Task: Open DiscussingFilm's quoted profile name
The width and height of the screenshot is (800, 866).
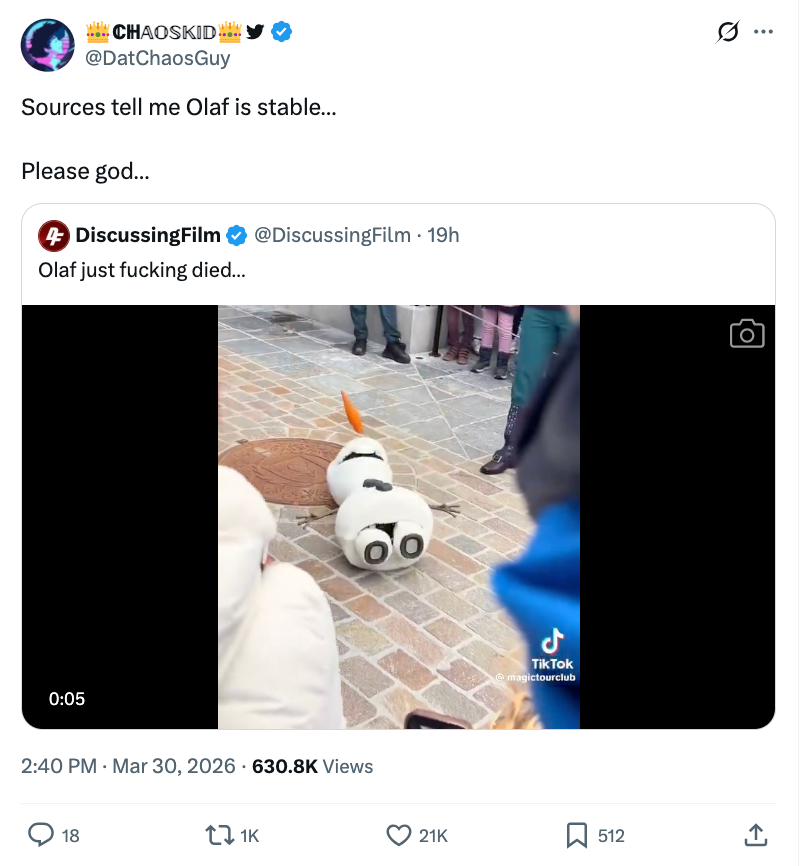Action: pyautogui.click(x=148, y=236)
